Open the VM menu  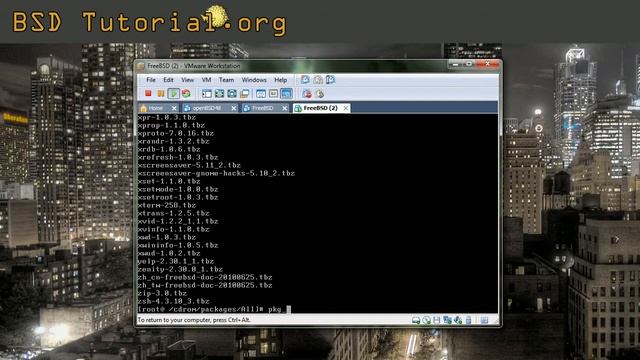[207, 80]
